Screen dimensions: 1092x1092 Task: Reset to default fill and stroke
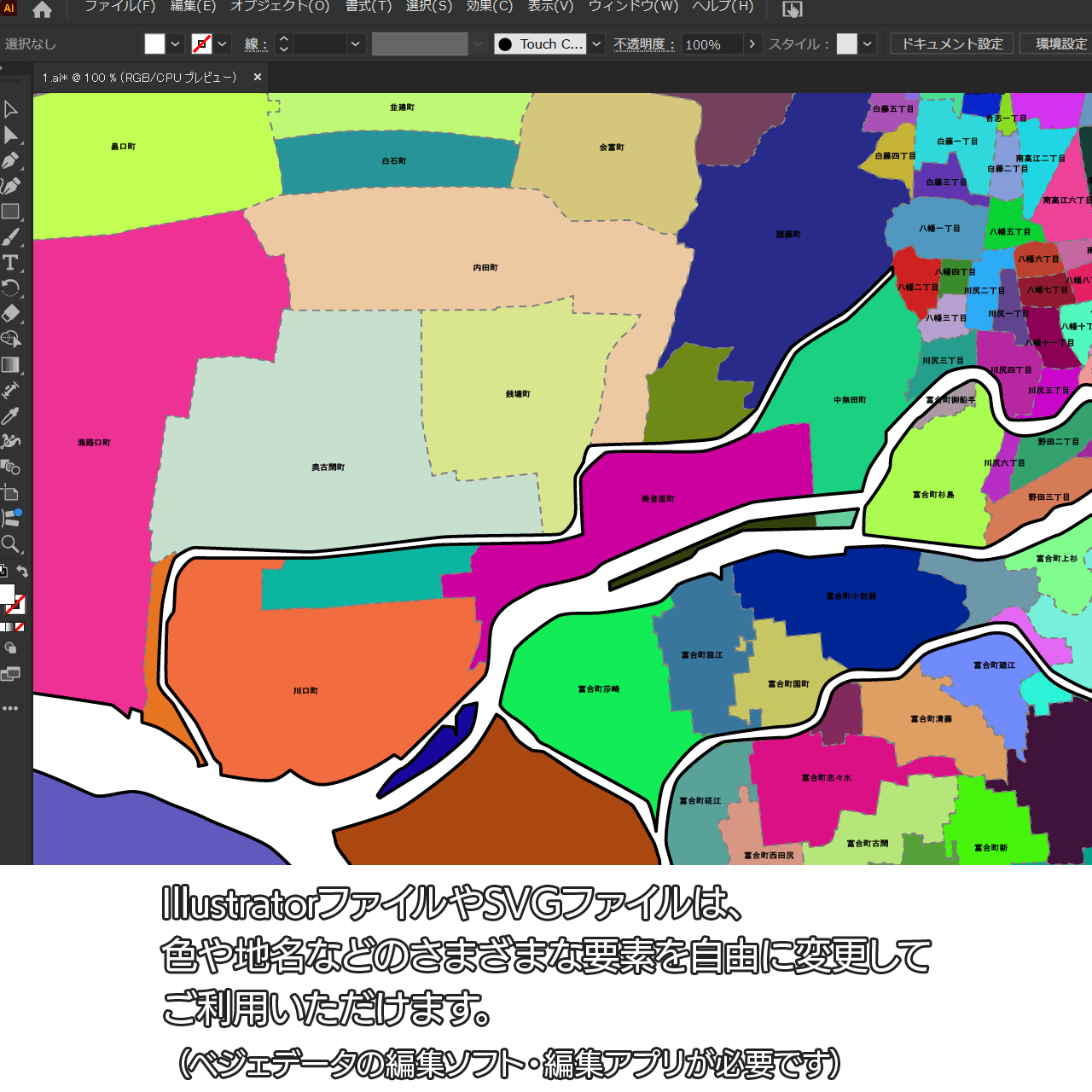point(3,572)
